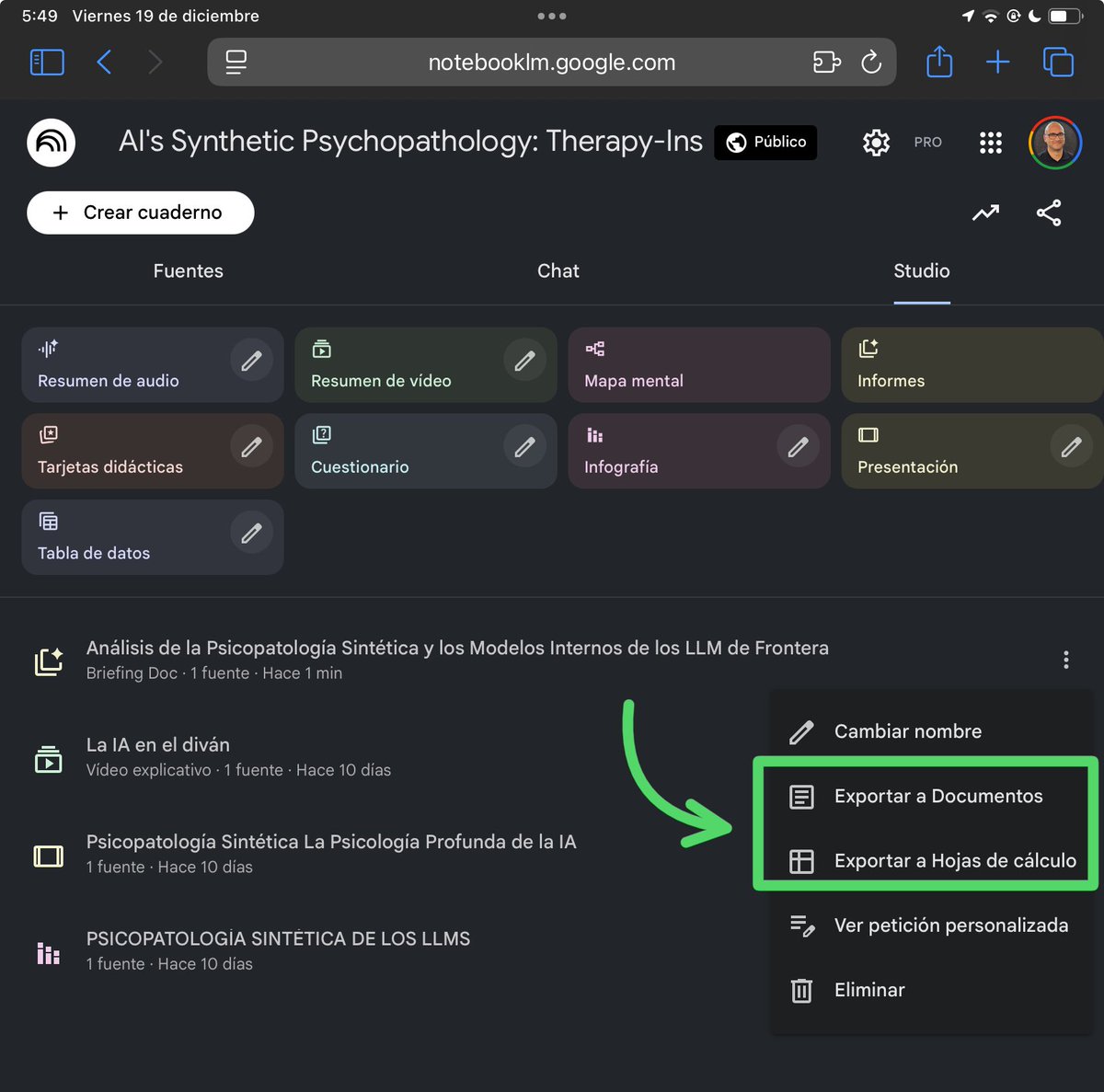1104x1092 pixels.
Task: Click the infographic icon beside PSICOPATOLOGÍA SINTÉTICA
Action: pyautogui.click(x=49, y=953)
